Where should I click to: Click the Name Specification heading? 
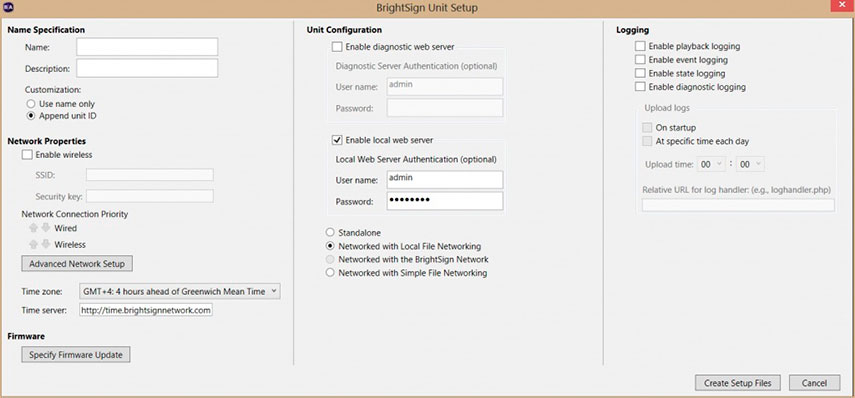46,30
